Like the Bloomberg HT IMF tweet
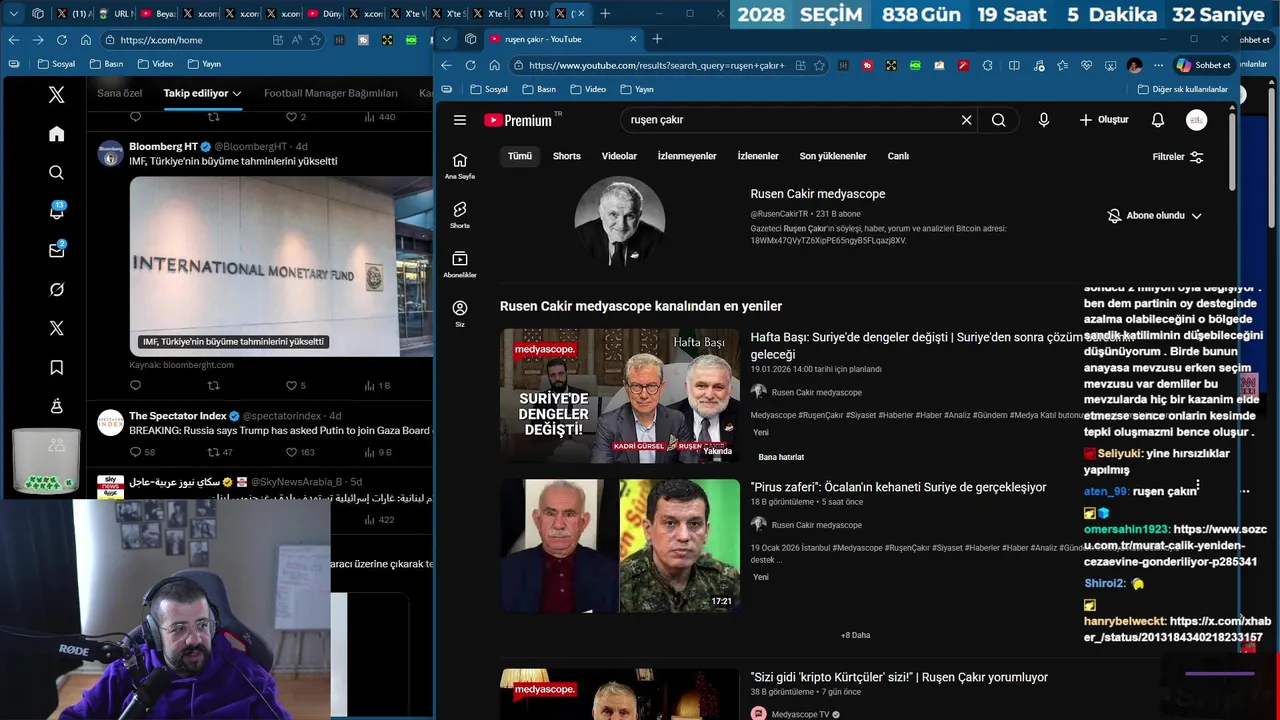The height and width of the screenshot is (720, 1280). point(292,385)
